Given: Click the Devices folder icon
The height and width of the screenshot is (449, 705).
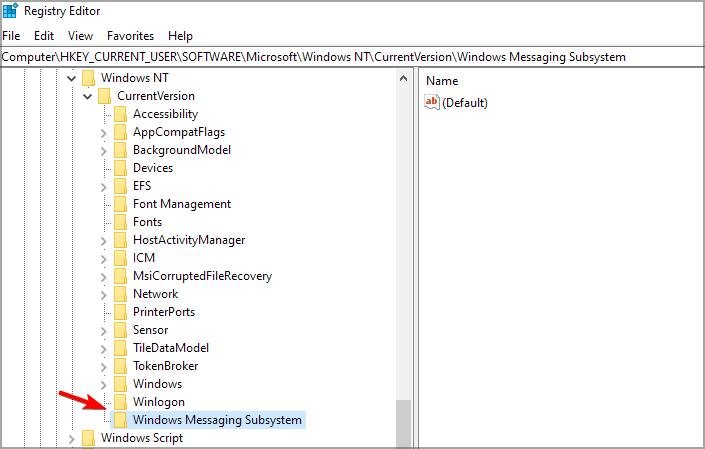Looking at the screenshot, I should click(120, 168).
